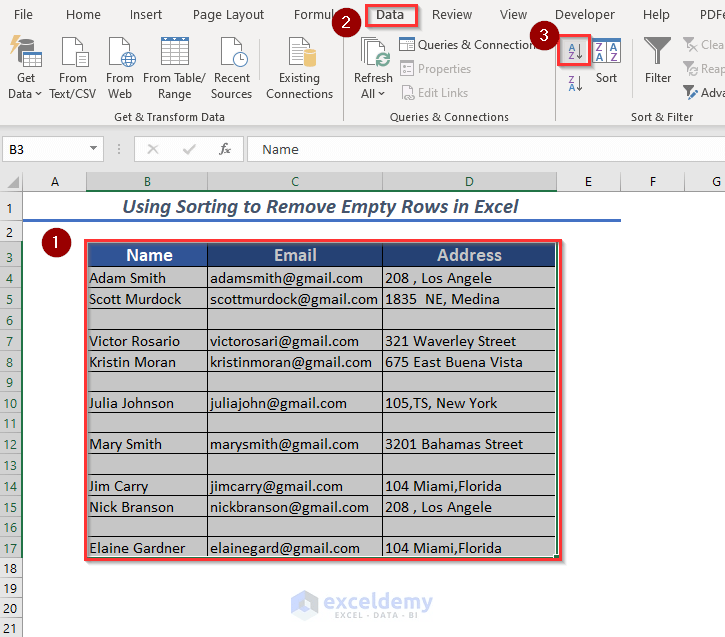Image resolution: width=725 pixels, height=637 pixels.
Task: Open Insert Function fx dialog
Action: (x=225, y=149)
